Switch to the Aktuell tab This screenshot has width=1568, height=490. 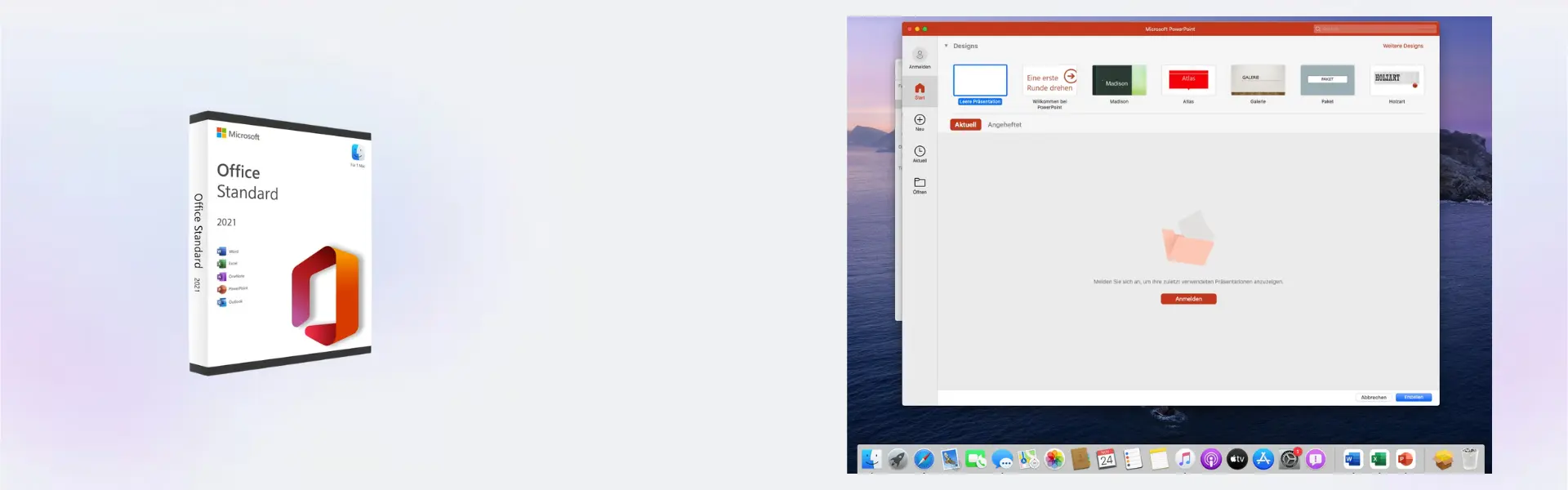tap(965, 125)
